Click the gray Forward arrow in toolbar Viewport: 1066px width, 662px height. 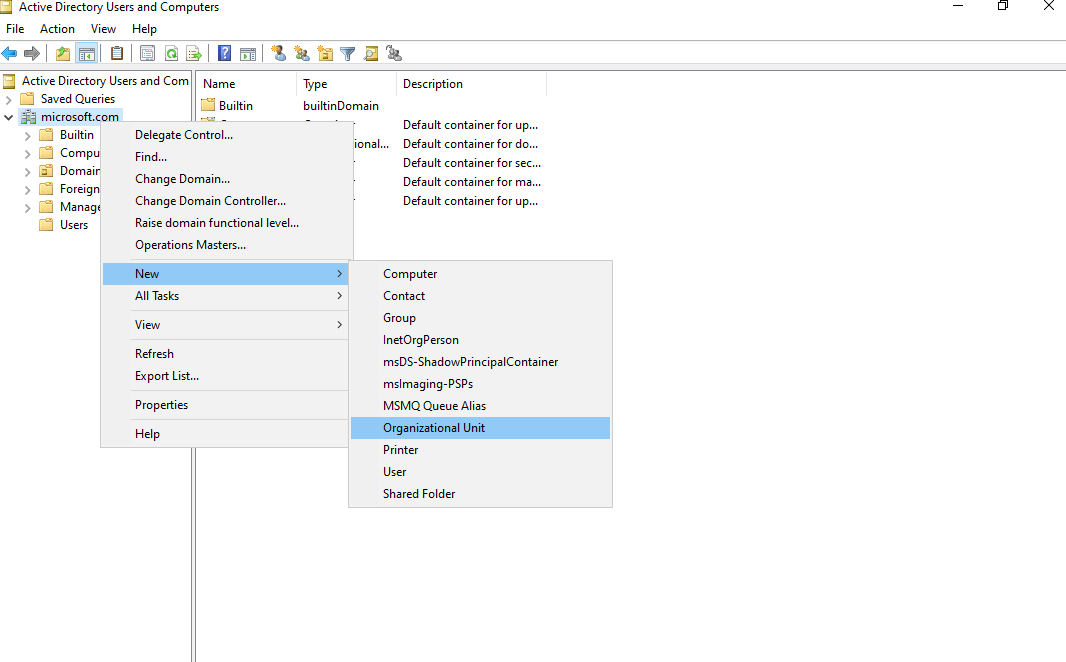(32, 53)
